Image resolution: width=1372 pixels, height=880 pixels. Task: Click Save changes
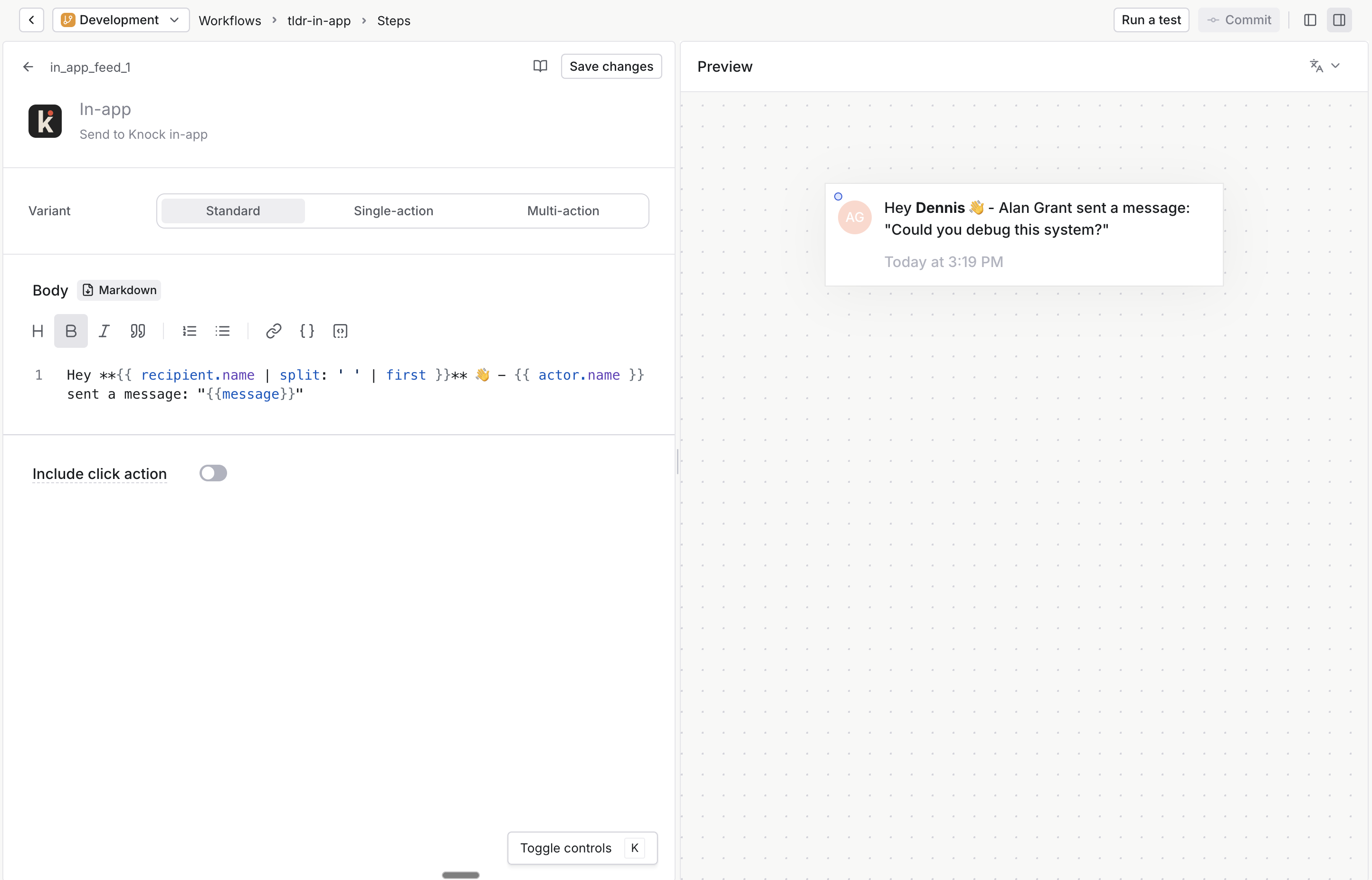point(611,66)
